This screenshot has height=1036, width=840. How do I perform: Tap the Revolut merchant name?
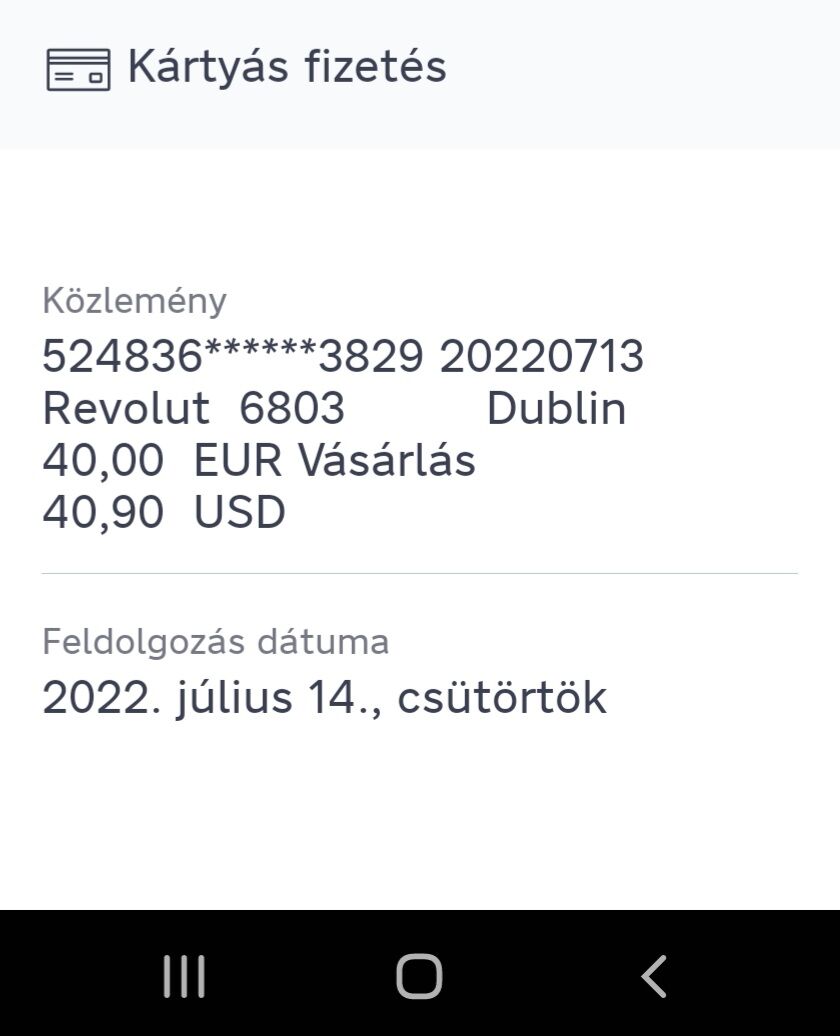click(126, 409)
